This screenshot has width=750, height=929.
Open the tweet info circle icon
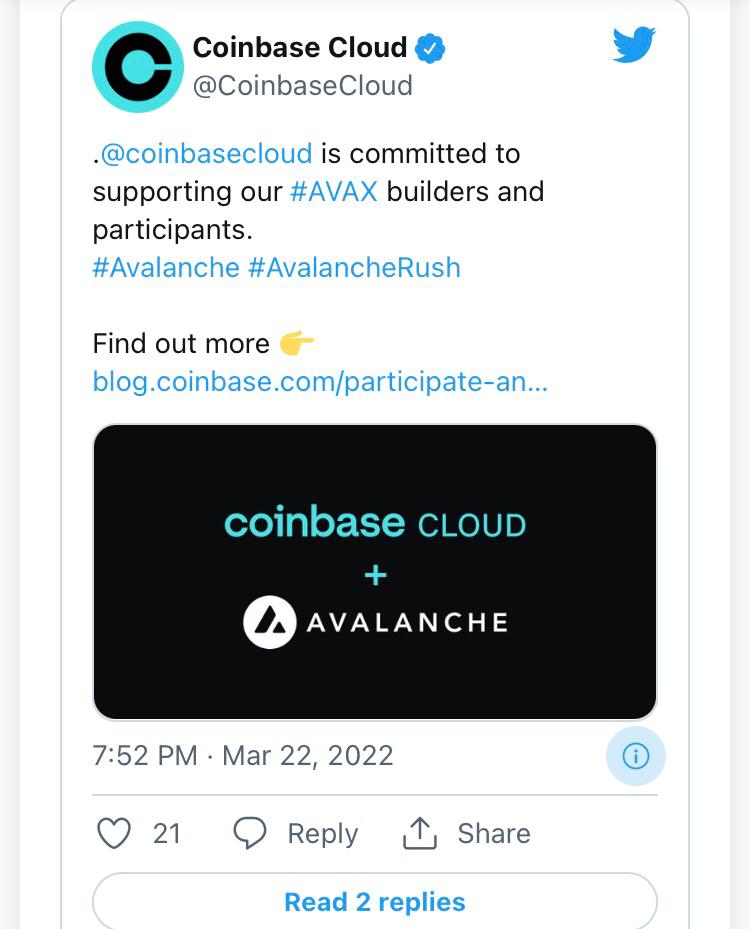coord(635,756)
